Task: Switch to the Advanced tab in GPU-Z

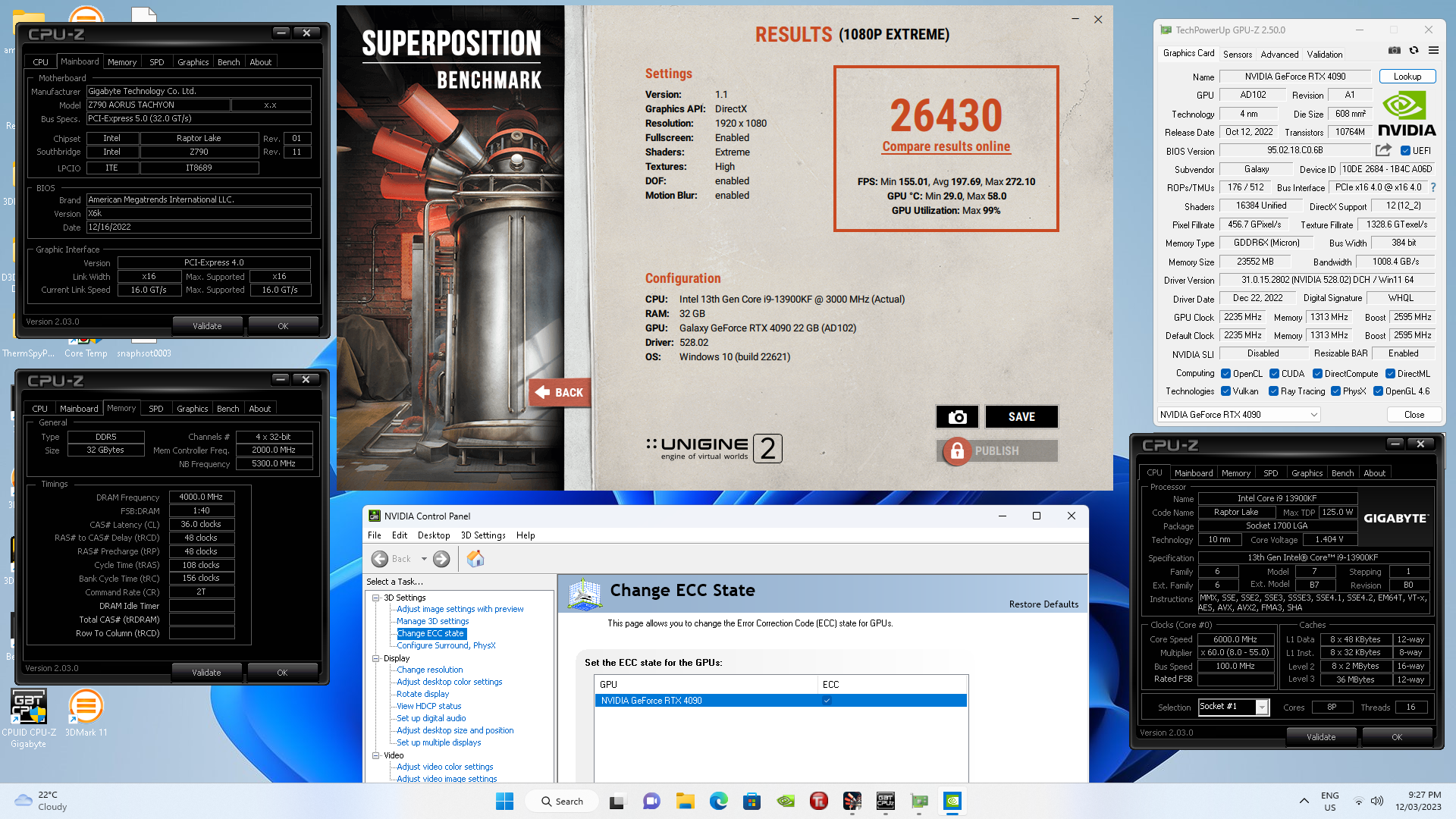Action: [x=1279, y=54]
